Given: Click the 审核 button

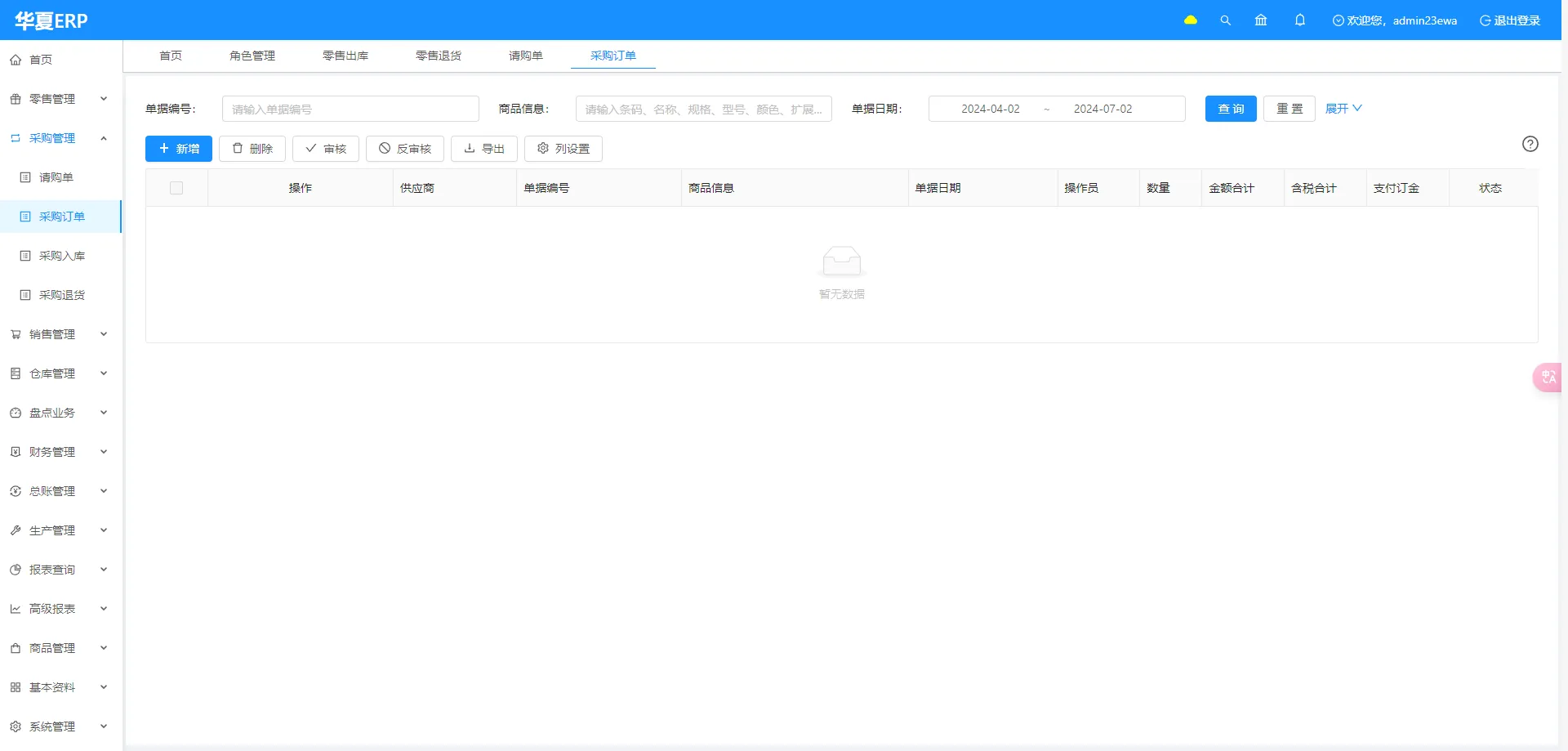Looking at the screenshot, I should [326, 149].
